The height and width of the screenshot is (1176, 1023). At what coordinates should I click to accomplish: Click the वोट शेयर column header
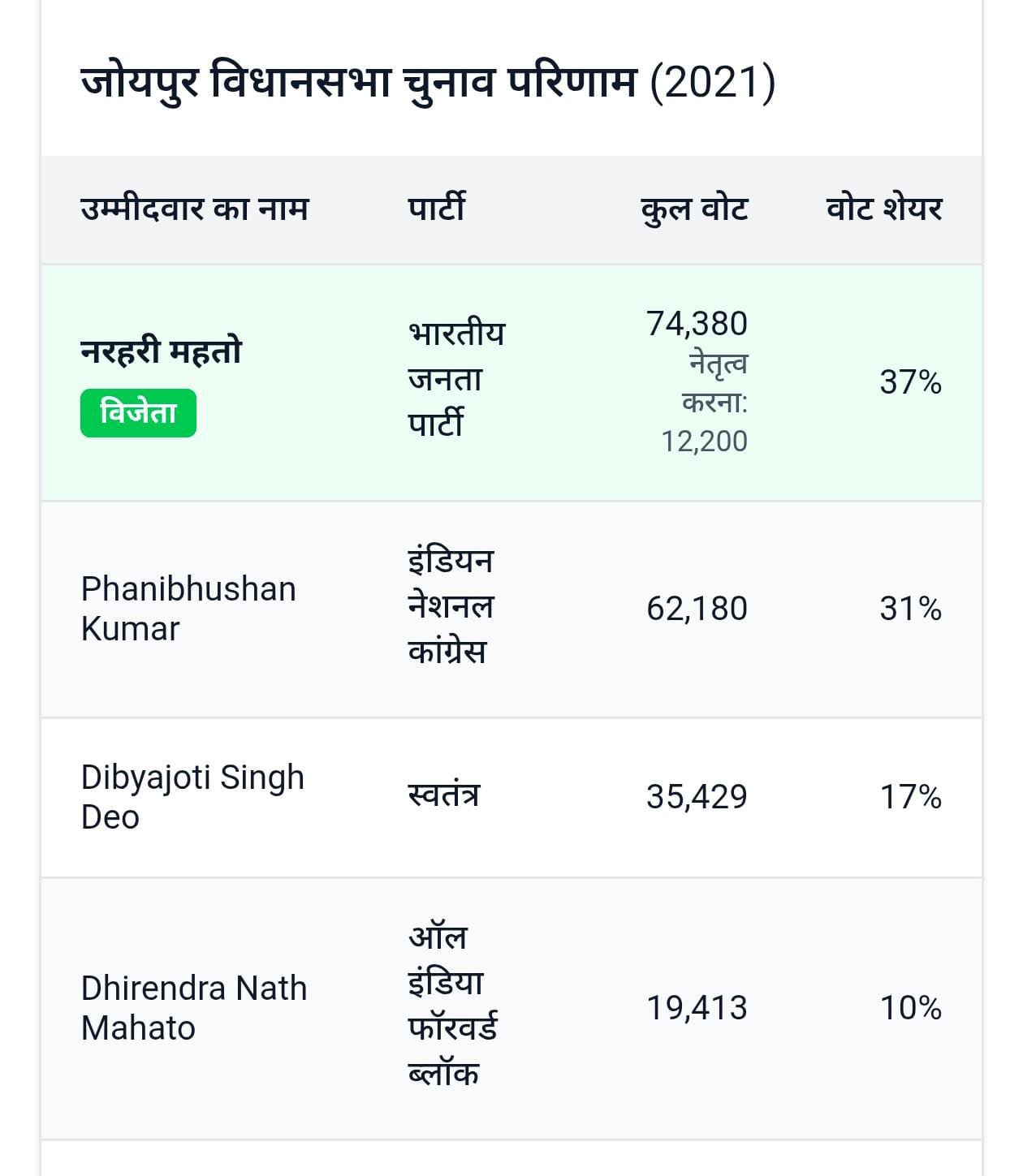click(883, 209)
